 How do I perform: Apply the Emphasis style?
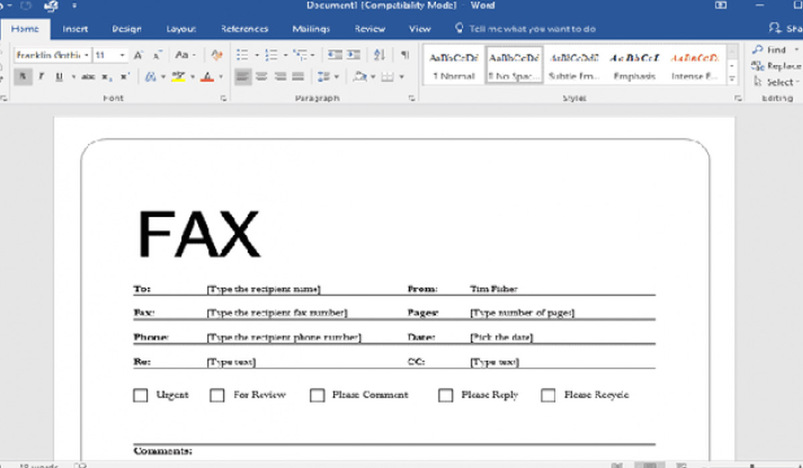coord(635,66)
